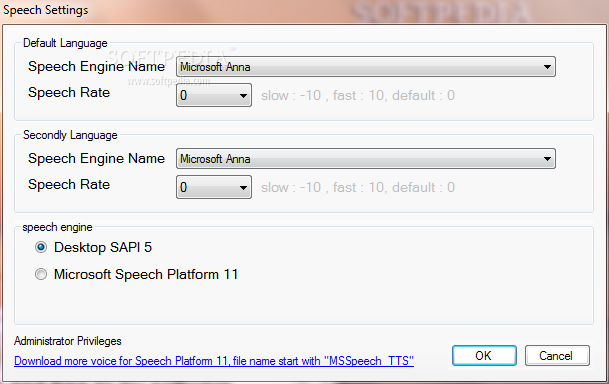609x384 pixels.
Task: Click the Cancel button
Action: [x=557, y=356]
